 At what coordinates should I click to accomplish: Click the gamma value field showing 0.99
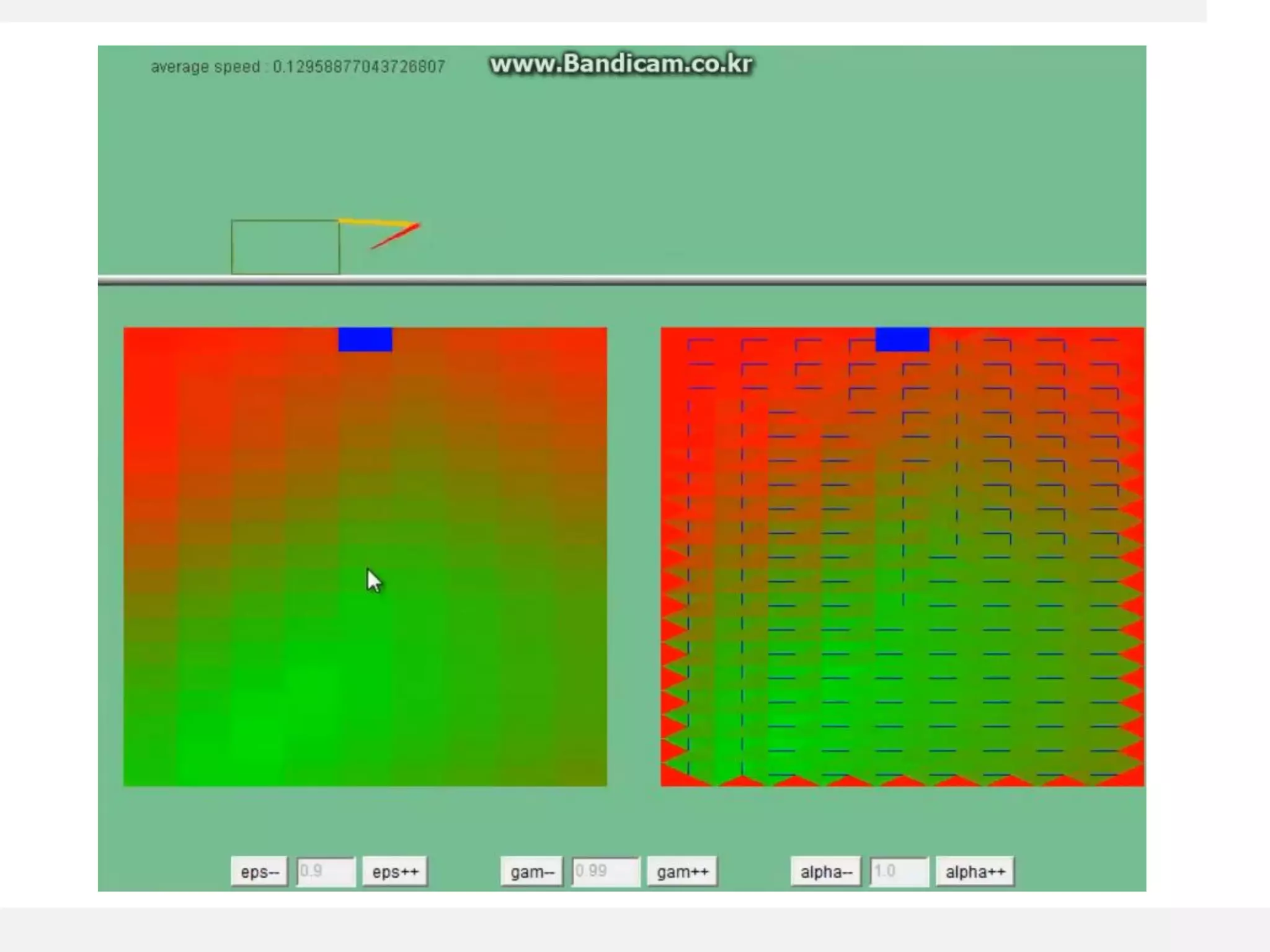click(x=605, y=871)
